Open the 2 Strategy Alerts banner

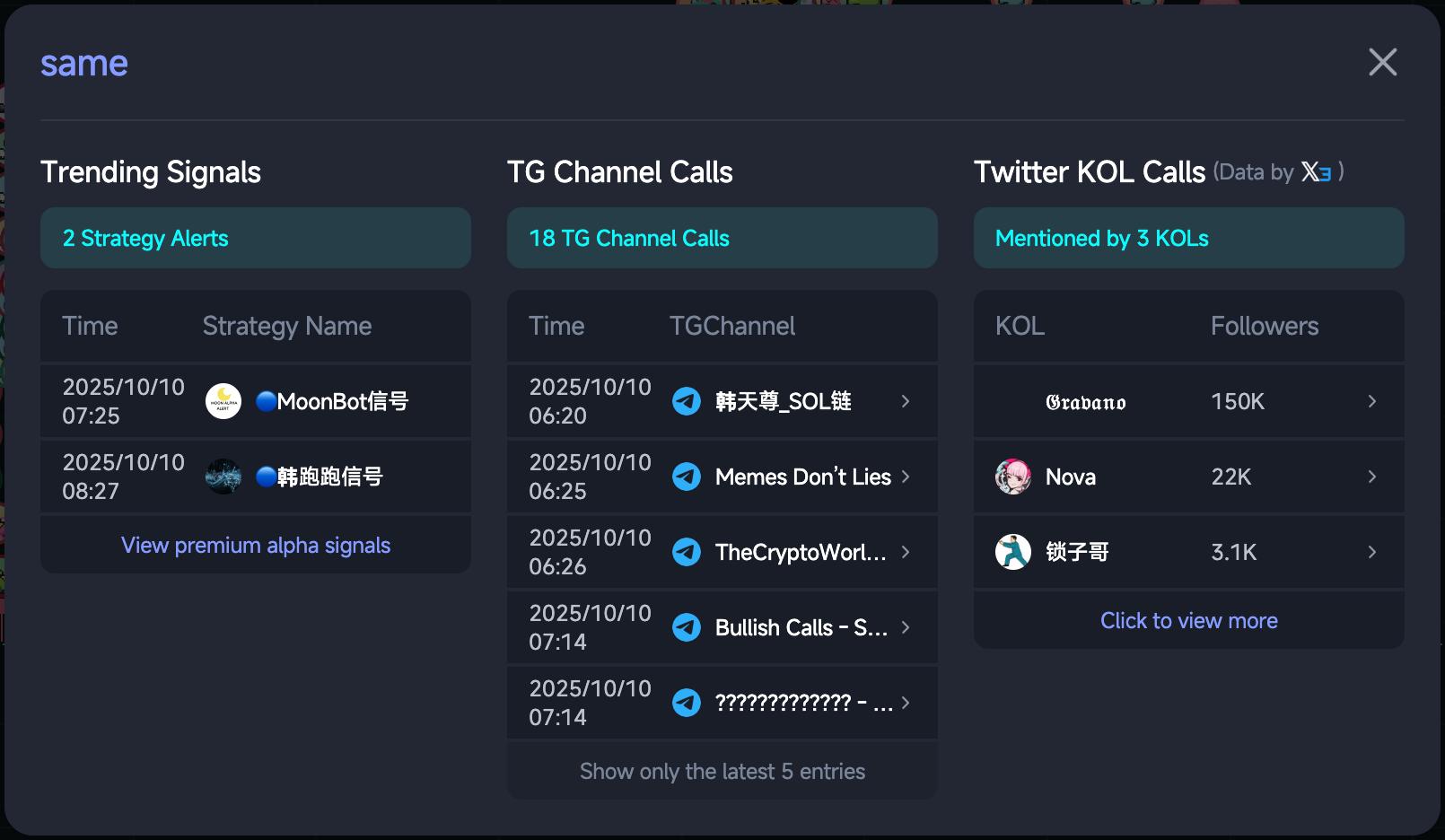(x=256, y=238)
